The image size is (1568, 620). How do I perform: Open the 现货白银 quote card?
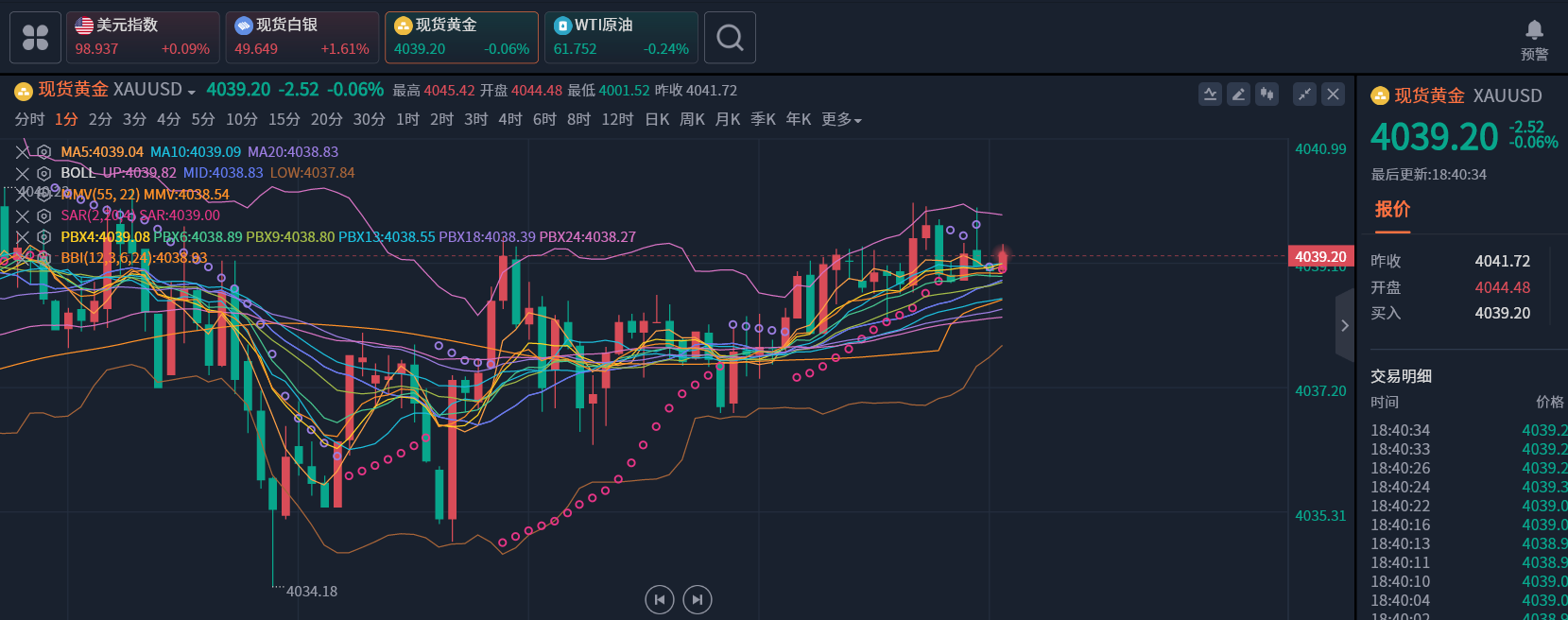(302, 38)
